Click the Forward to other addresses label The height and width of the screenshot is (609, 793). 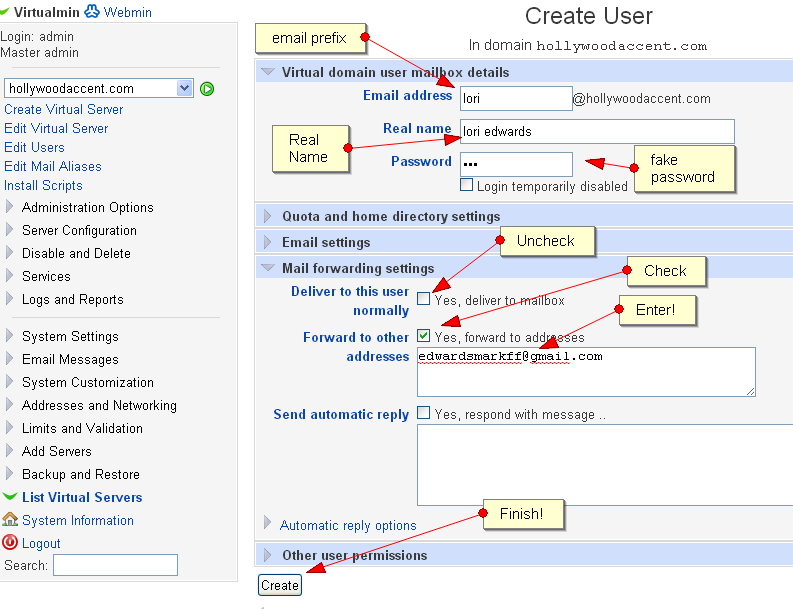click(356, 347)
